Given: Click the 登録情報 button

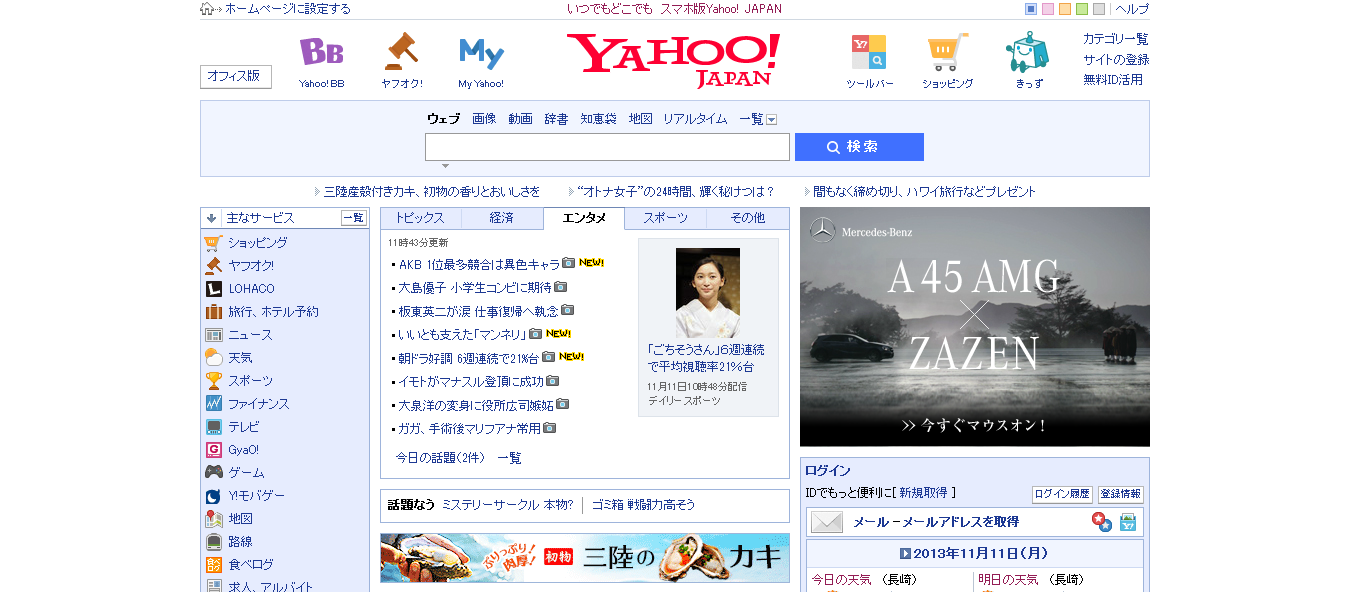Looking at the screenshot, I should 1120,494.
